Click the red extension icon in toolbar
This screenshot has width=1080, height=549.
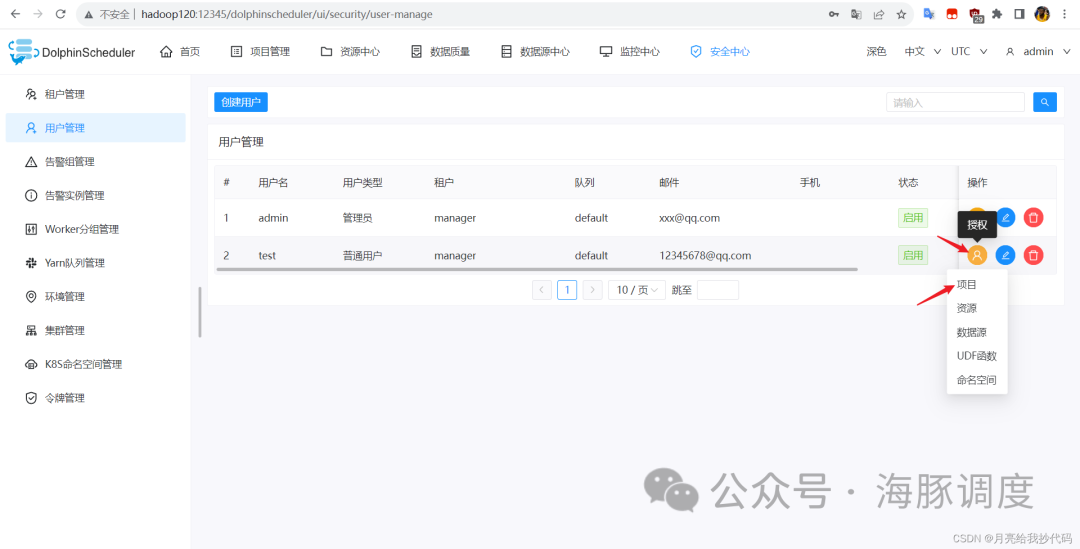pyautogui.click(x=952, y=14)
